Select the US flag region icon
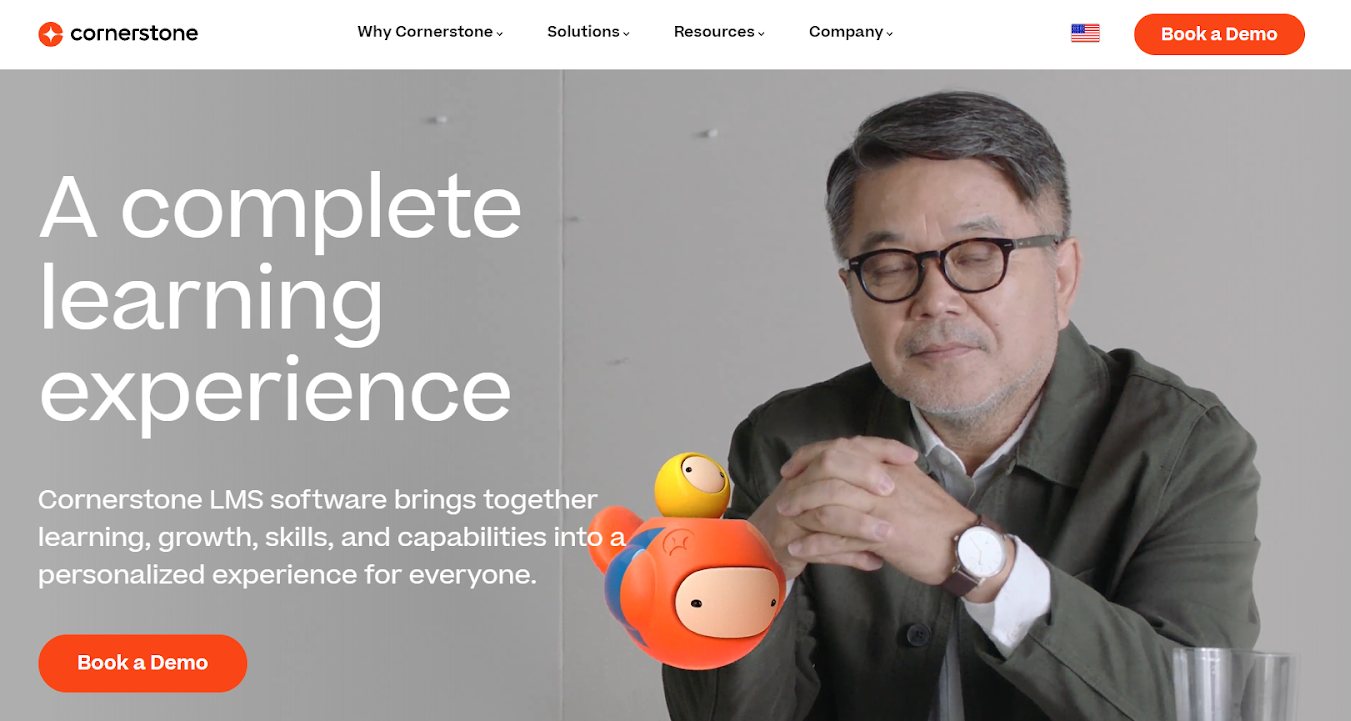1351x721 pixels. pyautogui.click(x=1085, y=33)
